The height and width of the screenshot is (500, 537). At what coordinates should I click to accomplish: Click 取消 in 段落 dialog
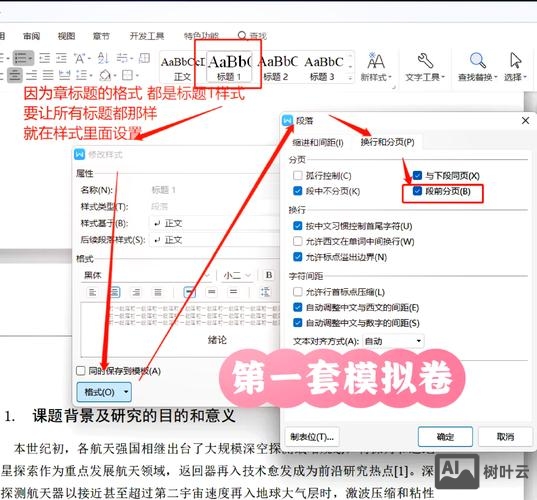pos(505,437)
